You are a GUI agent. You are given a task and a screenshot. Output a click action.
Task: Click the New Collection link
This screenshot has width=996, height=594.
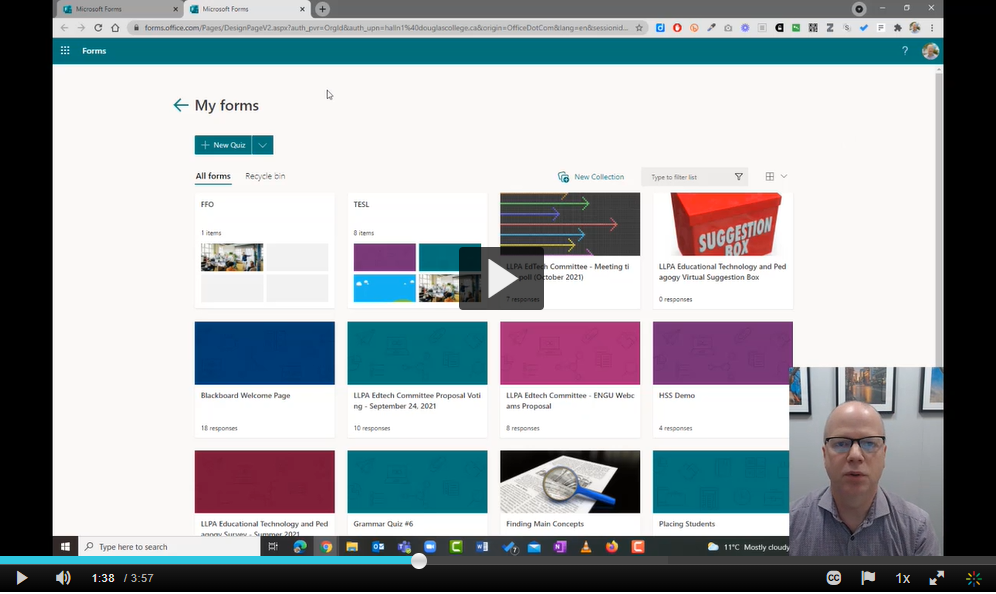[591, 177]
